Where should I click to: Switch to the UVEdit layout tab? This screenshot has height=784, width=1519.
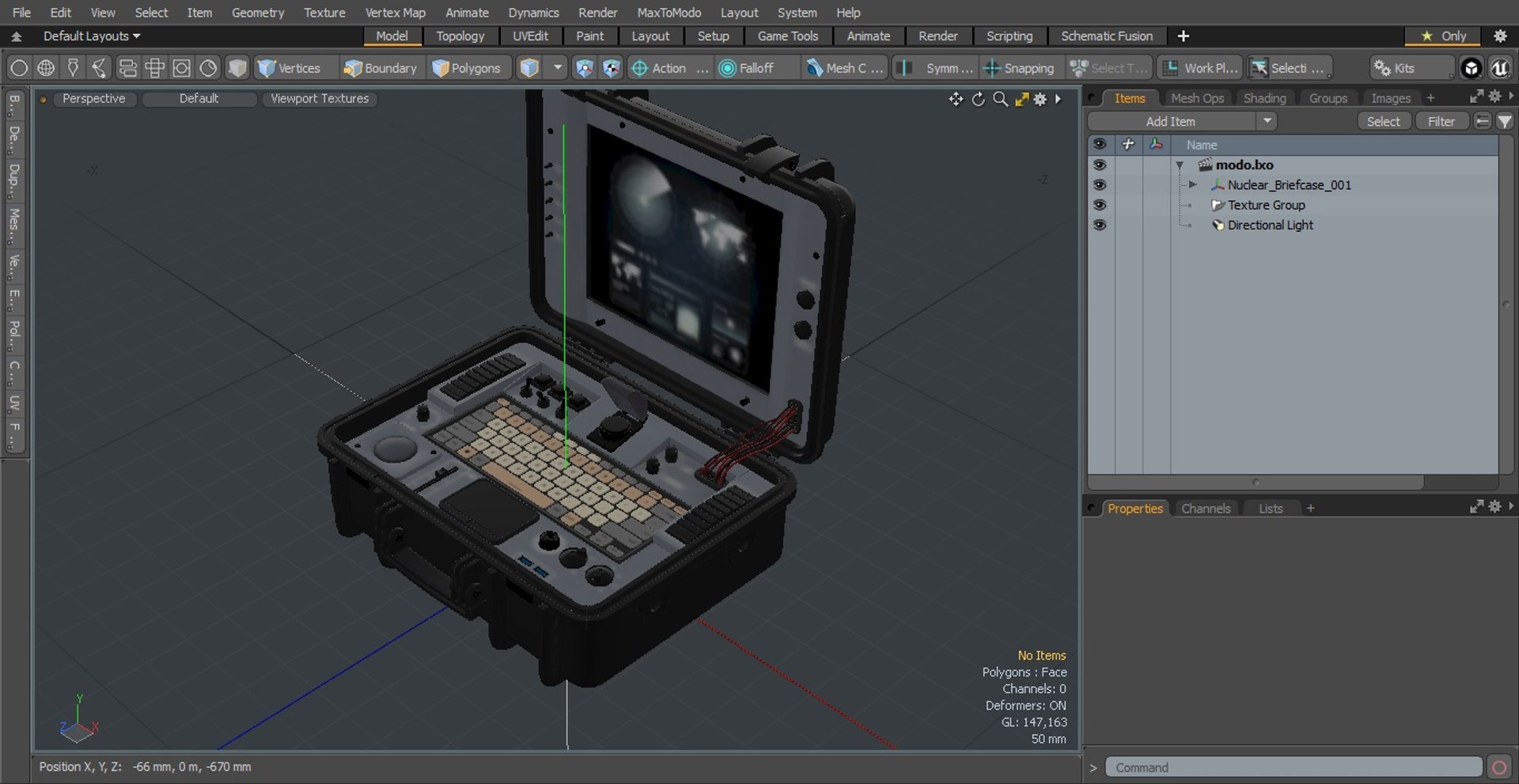point(530,36)
